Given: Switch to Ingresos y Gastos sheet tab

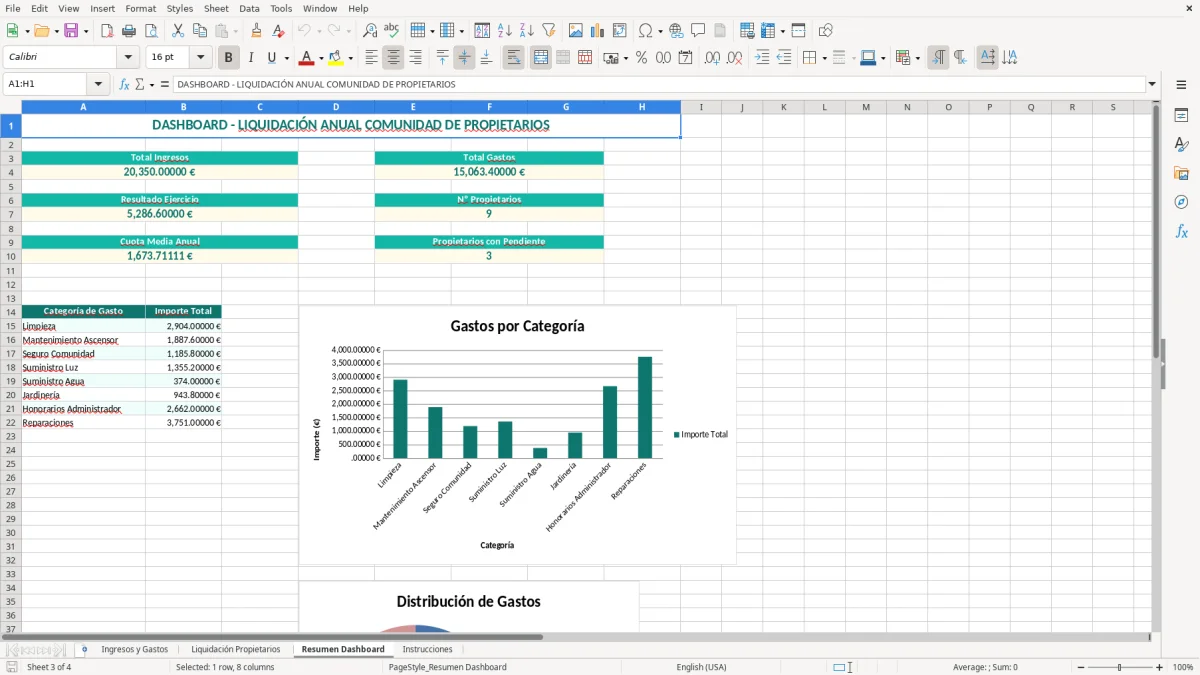Looking at the screenshot, I should pyautogui.click(x=134, y=649).
